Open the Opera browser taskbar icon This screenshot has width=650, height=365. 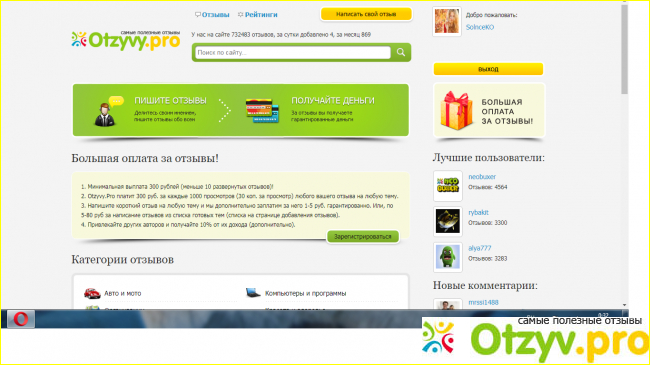[x=21, y=319]
